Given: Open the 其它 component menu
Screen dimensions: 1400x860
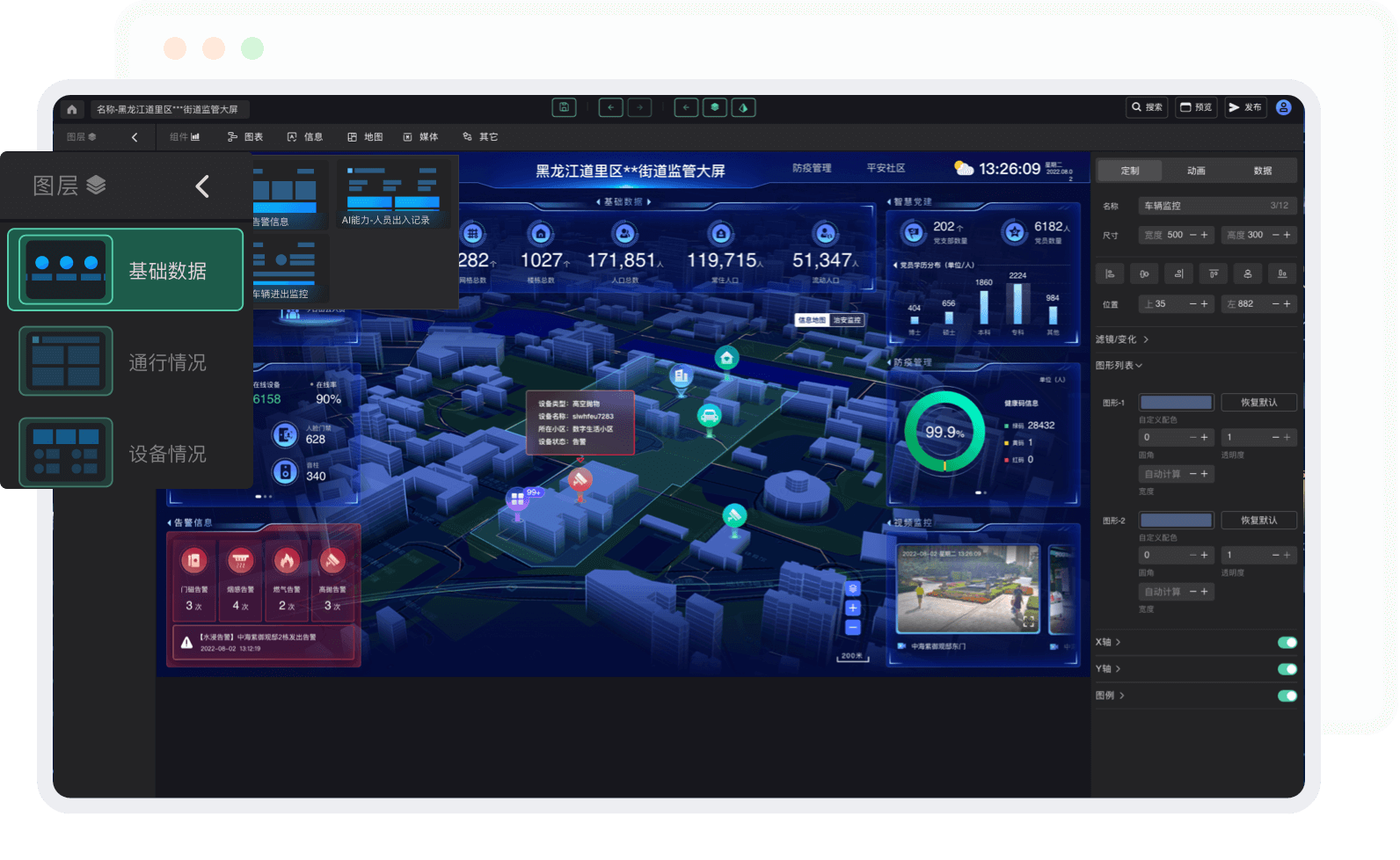Looking at the screenshot, I should [x=480, y=137].
